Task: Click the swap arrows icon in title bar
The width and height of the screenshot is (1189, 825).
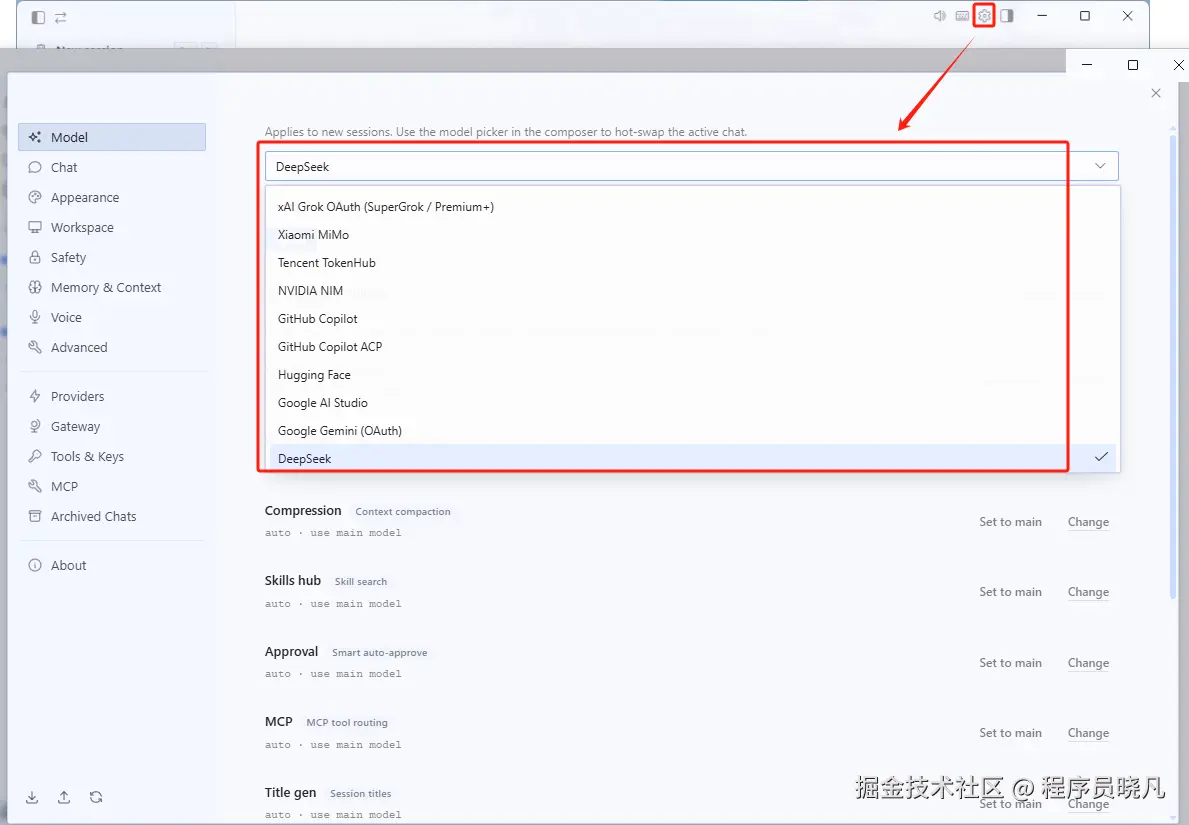Action: point(61,17)
